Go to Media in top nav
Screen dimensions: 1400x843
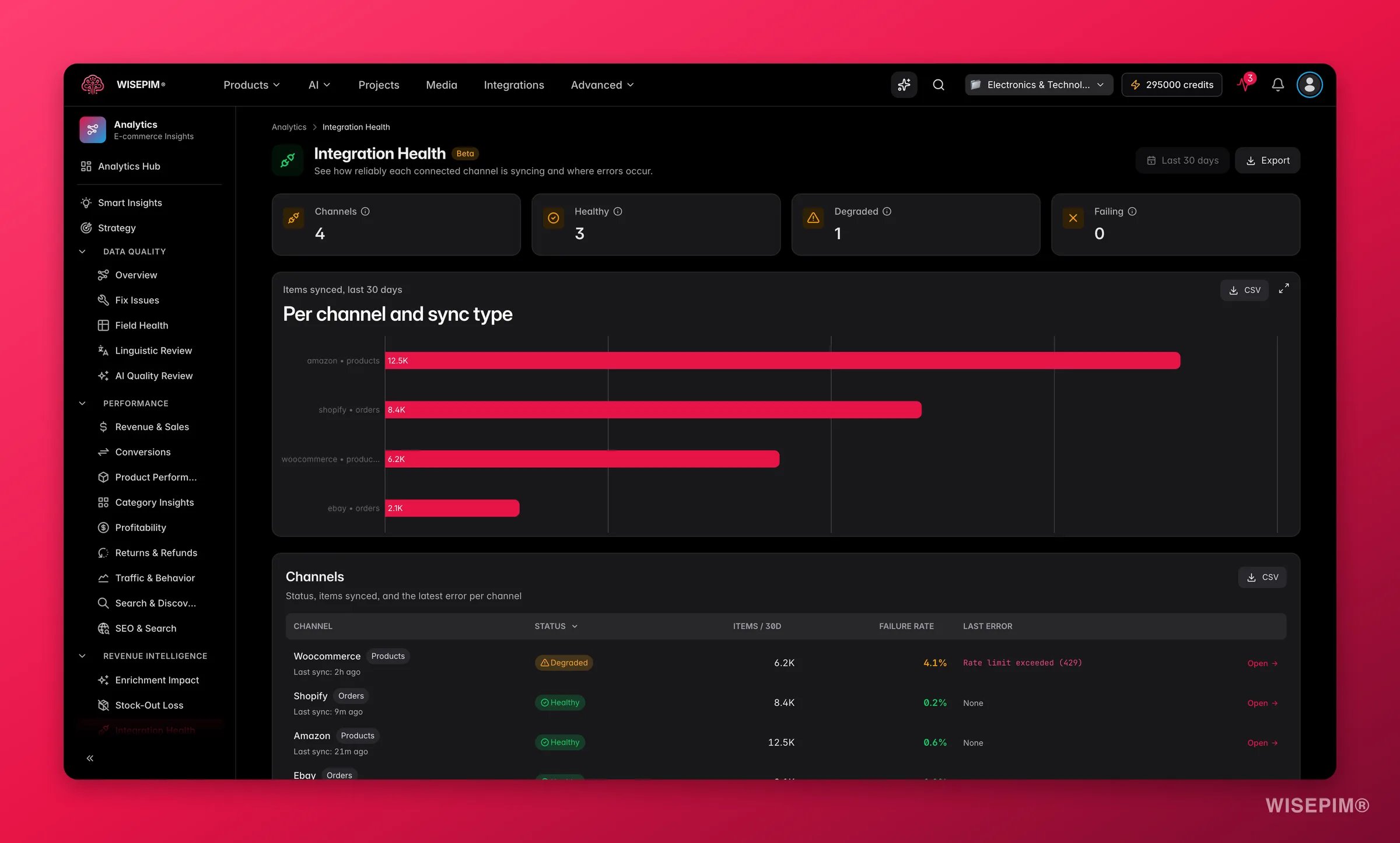pyautogui.click(x=442, y=85)
